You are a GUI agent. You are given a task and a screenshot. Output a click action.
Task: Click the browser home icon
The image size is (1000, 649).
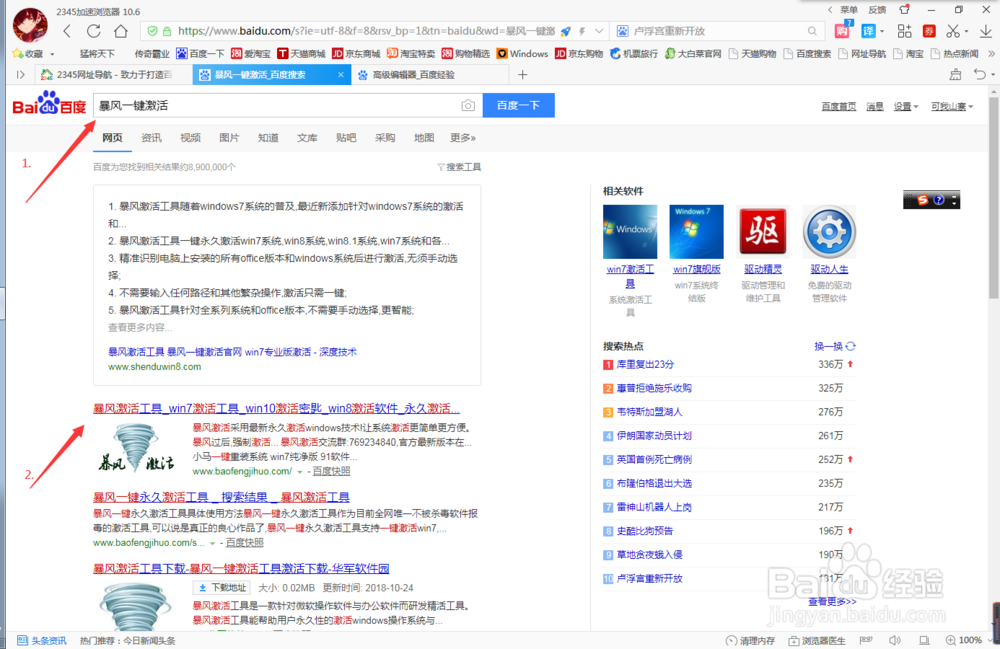tap(120, 32)
